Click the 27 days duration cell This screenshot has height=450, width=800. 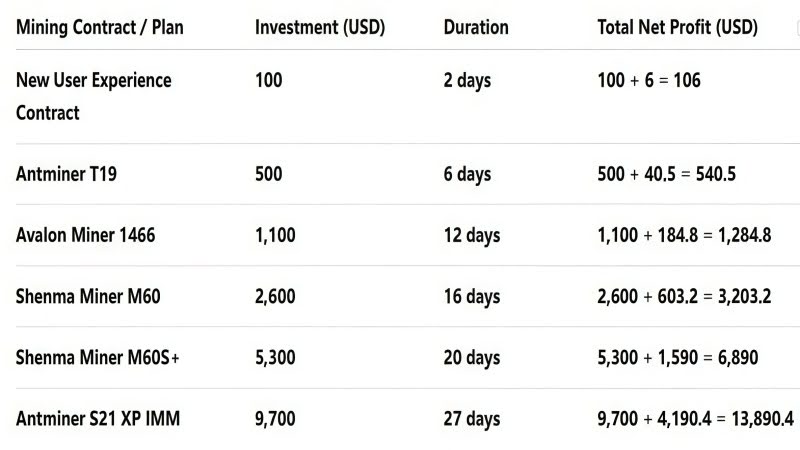pyautogui.click(x=471, y=419)
